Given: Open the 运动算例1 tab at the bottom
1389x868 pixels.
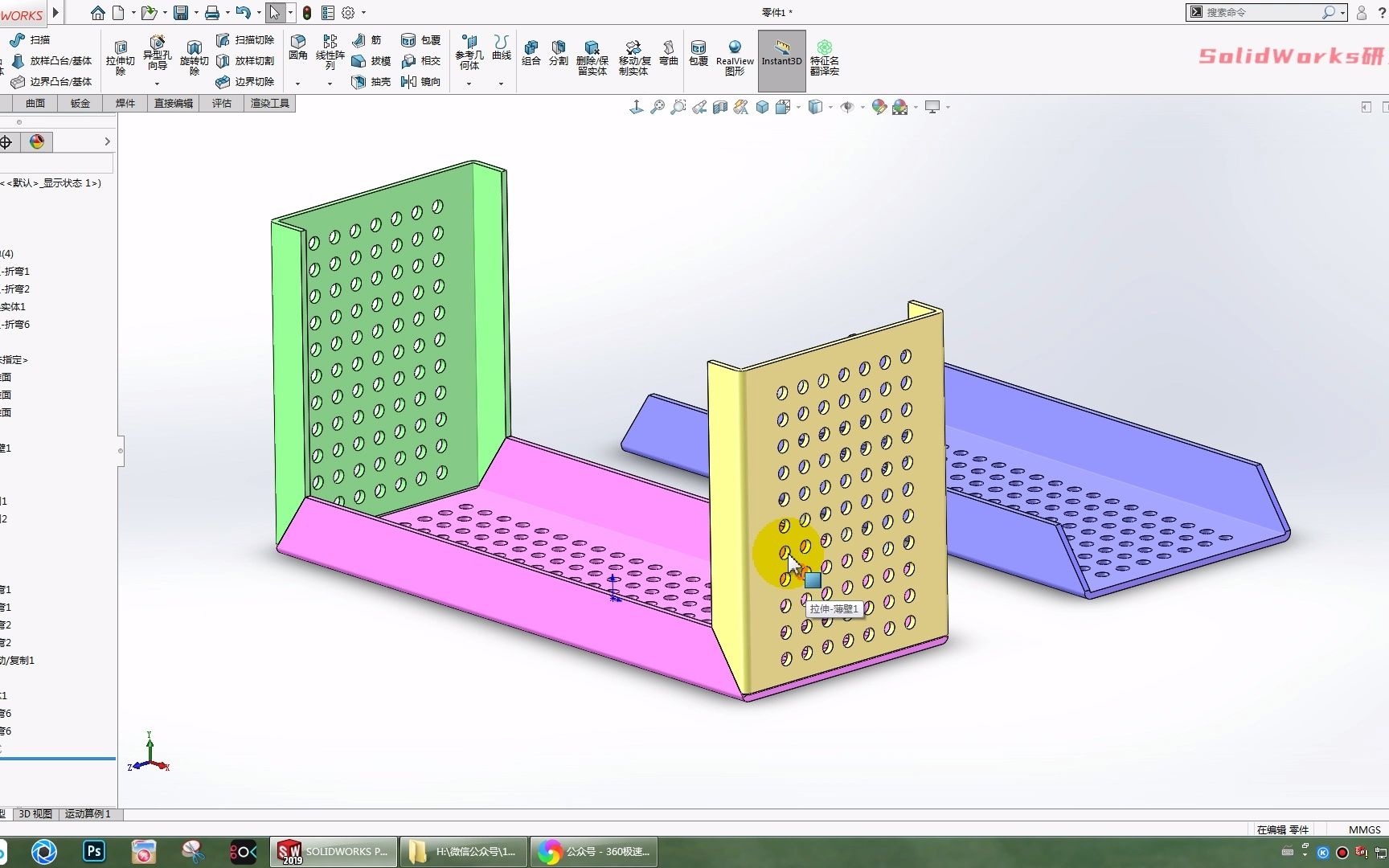Looking at the screenshot, I should tap(88, 813).
